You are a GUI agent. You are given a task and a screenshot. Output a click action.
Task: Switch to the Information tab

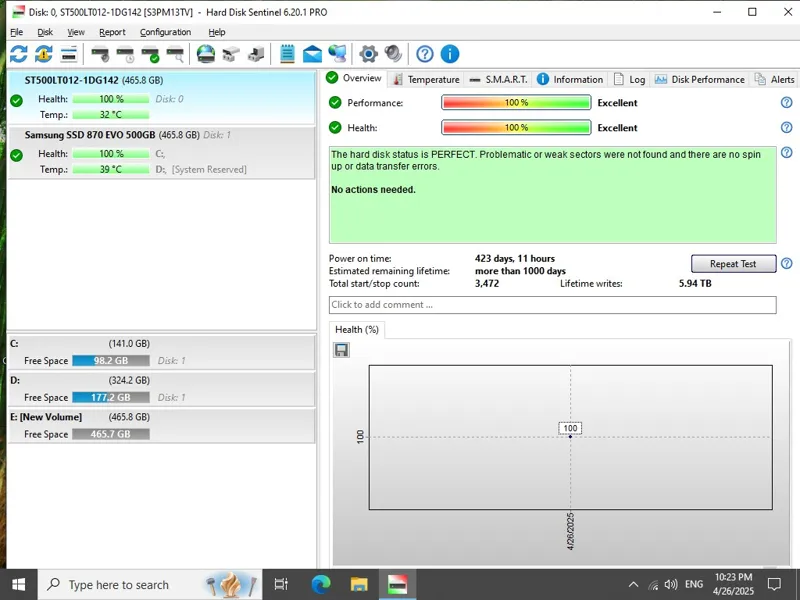click(570, 80)
